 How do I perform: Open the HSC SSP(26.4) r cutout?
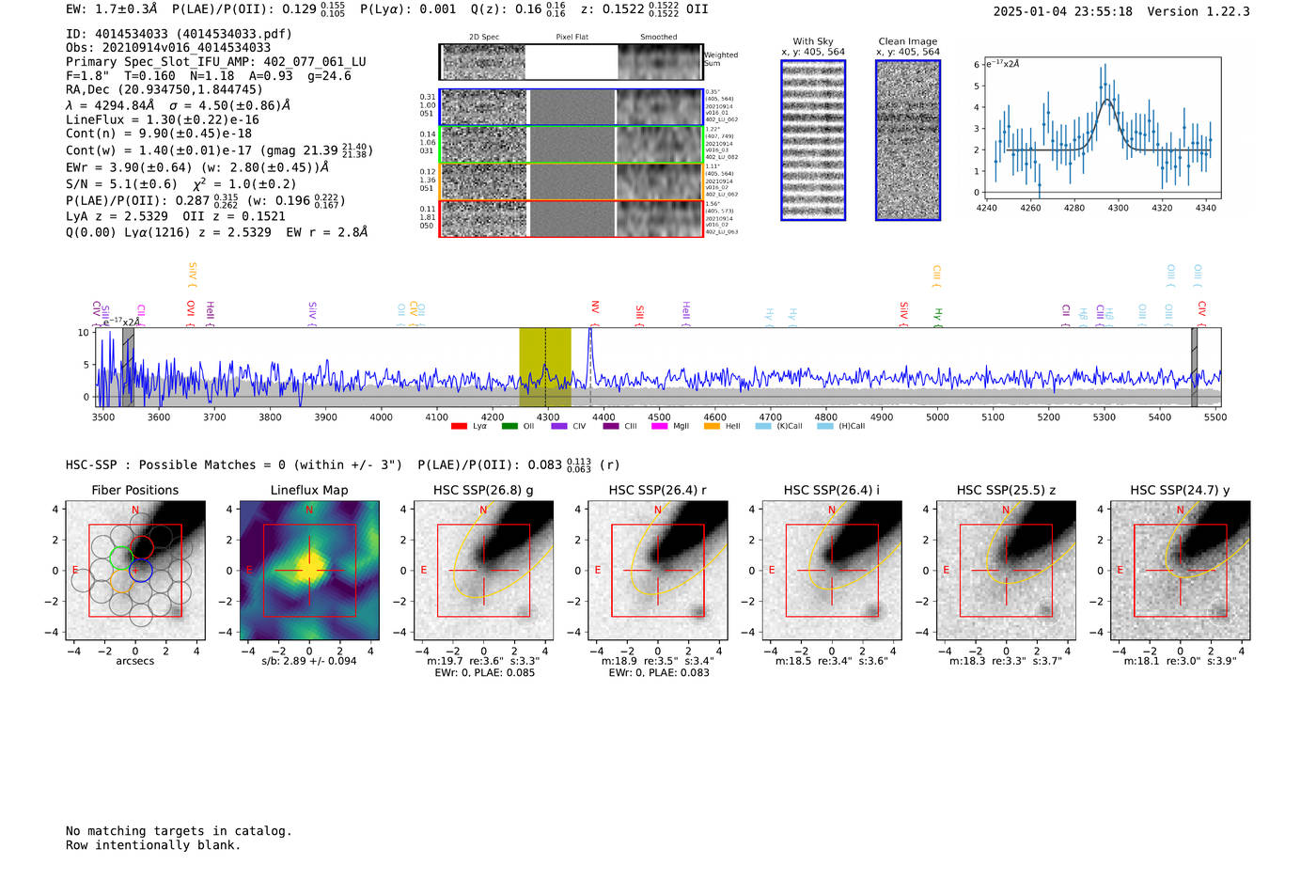[x=658, y=571]
